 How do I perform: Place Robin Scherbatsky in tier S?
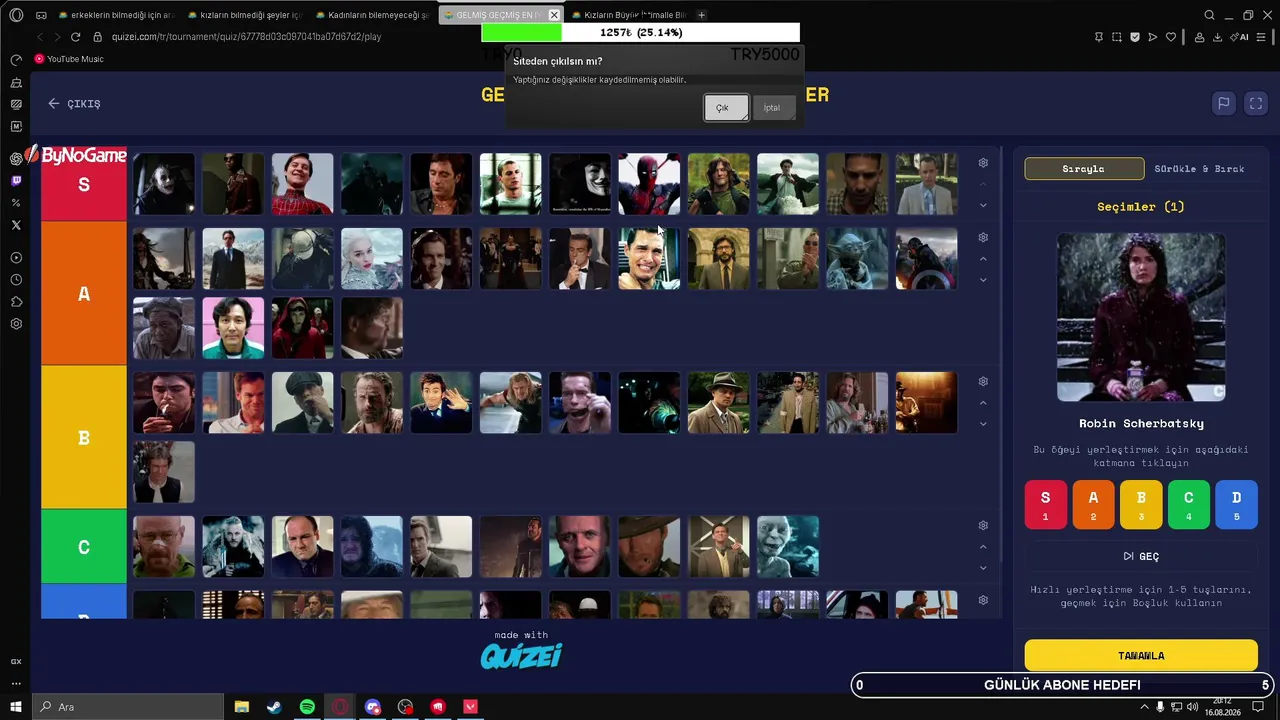point(1045,504)
